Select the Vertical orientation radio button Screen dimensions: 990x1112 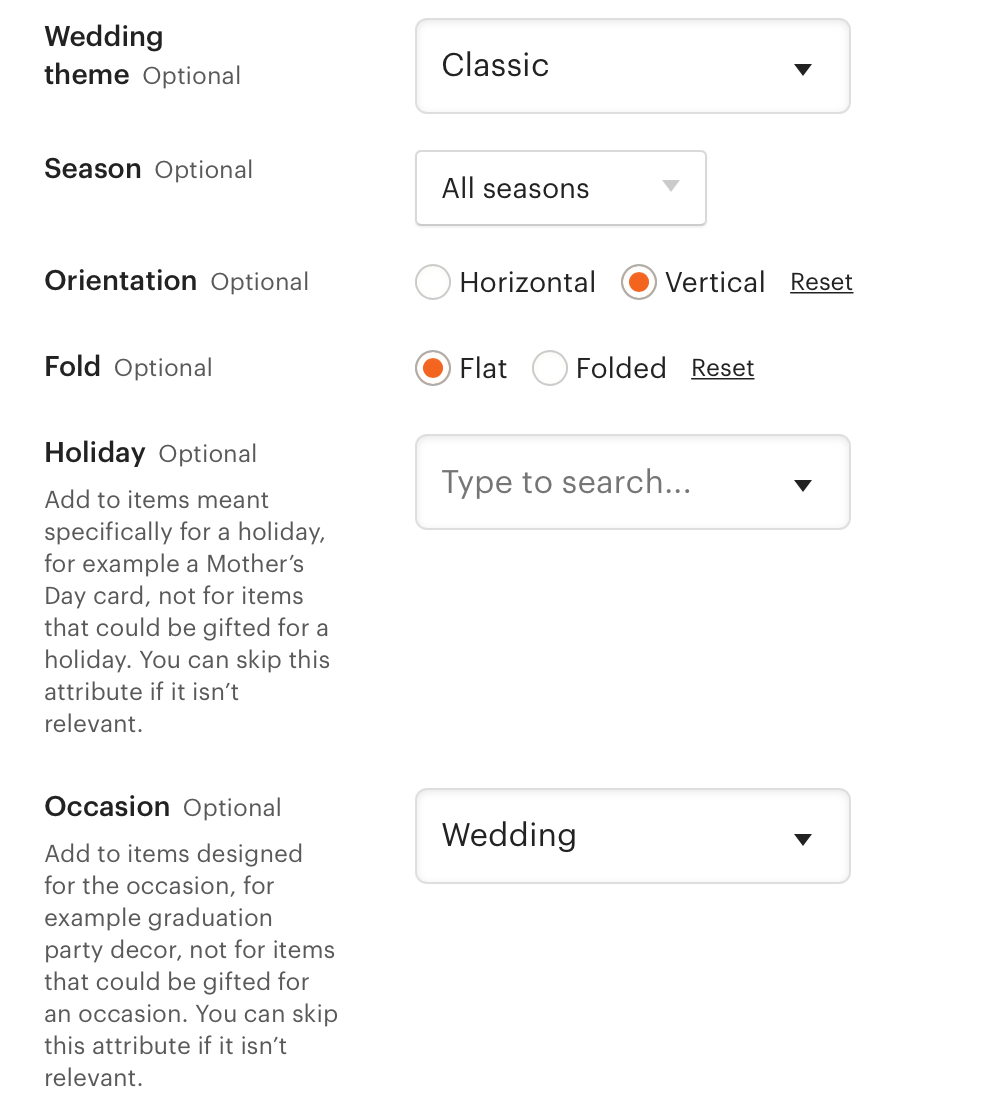pyautogui.click(x=638, y=282)
